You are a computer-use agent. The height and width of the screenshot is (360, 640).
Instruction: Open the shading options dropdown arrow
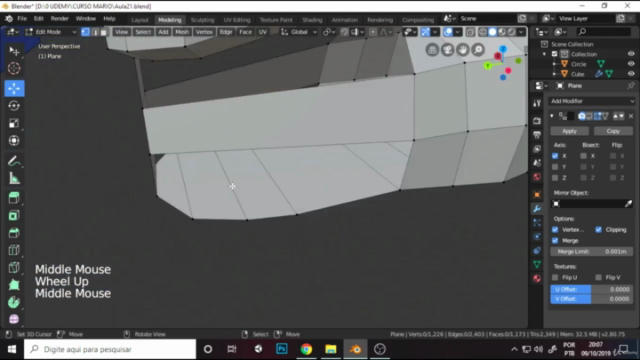521,32
